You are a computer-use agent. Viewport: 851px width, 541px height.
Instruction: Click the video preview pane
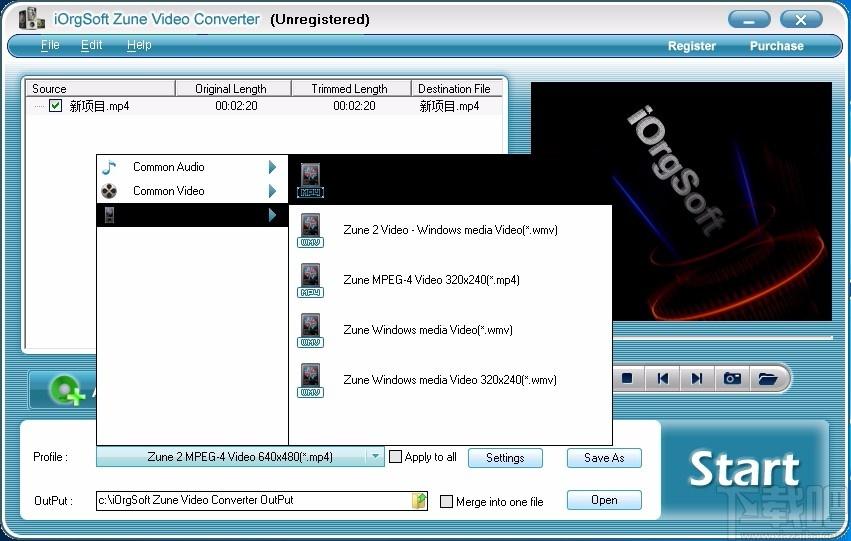(x=681, y=201)
